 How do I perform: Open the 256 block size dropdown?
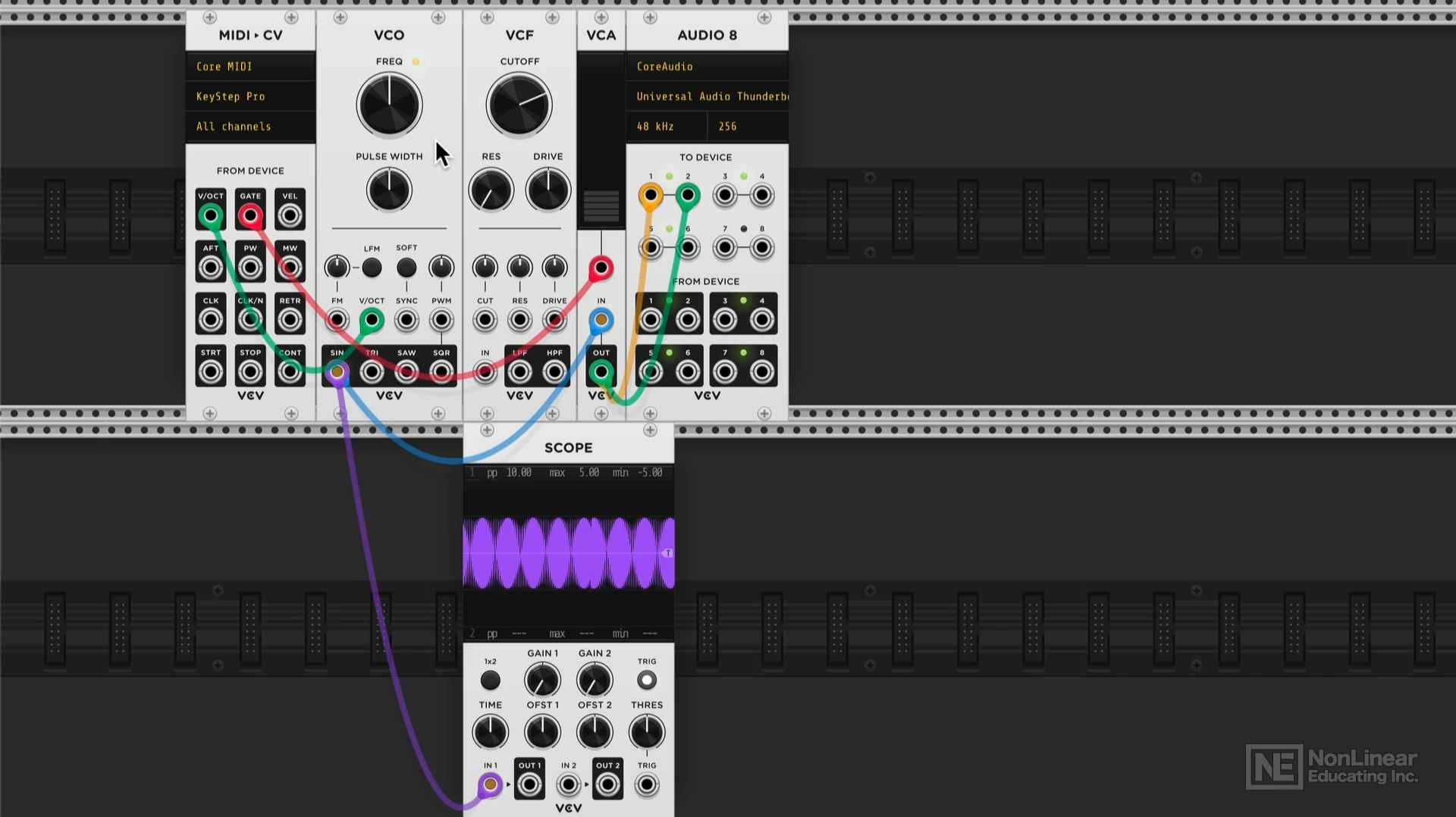(x=748, y=127)
